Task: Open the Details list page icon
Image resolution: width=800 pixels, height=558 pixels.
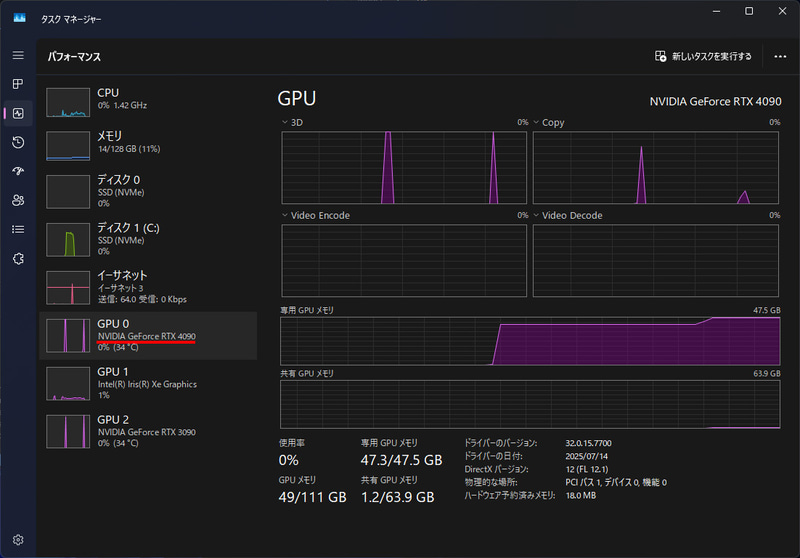Action: [18, 230]
